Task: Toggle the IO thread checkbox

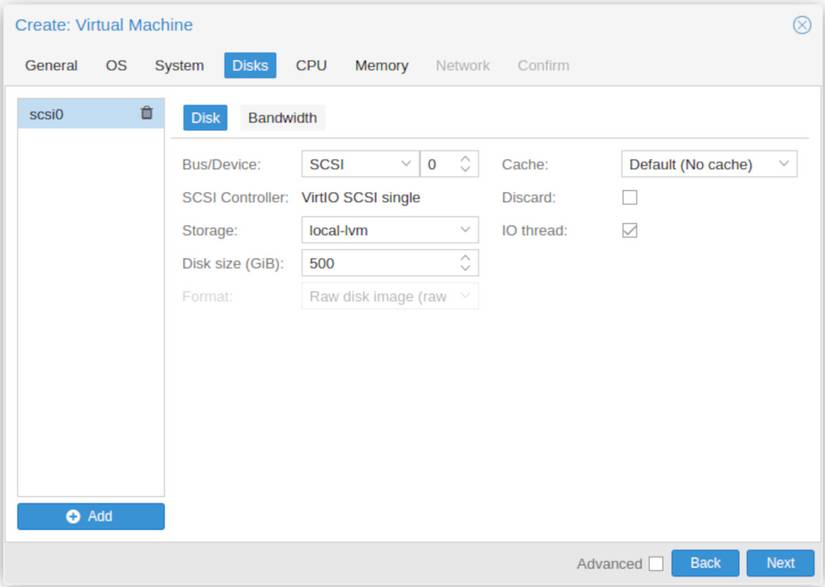Action: tap(630, 231)
